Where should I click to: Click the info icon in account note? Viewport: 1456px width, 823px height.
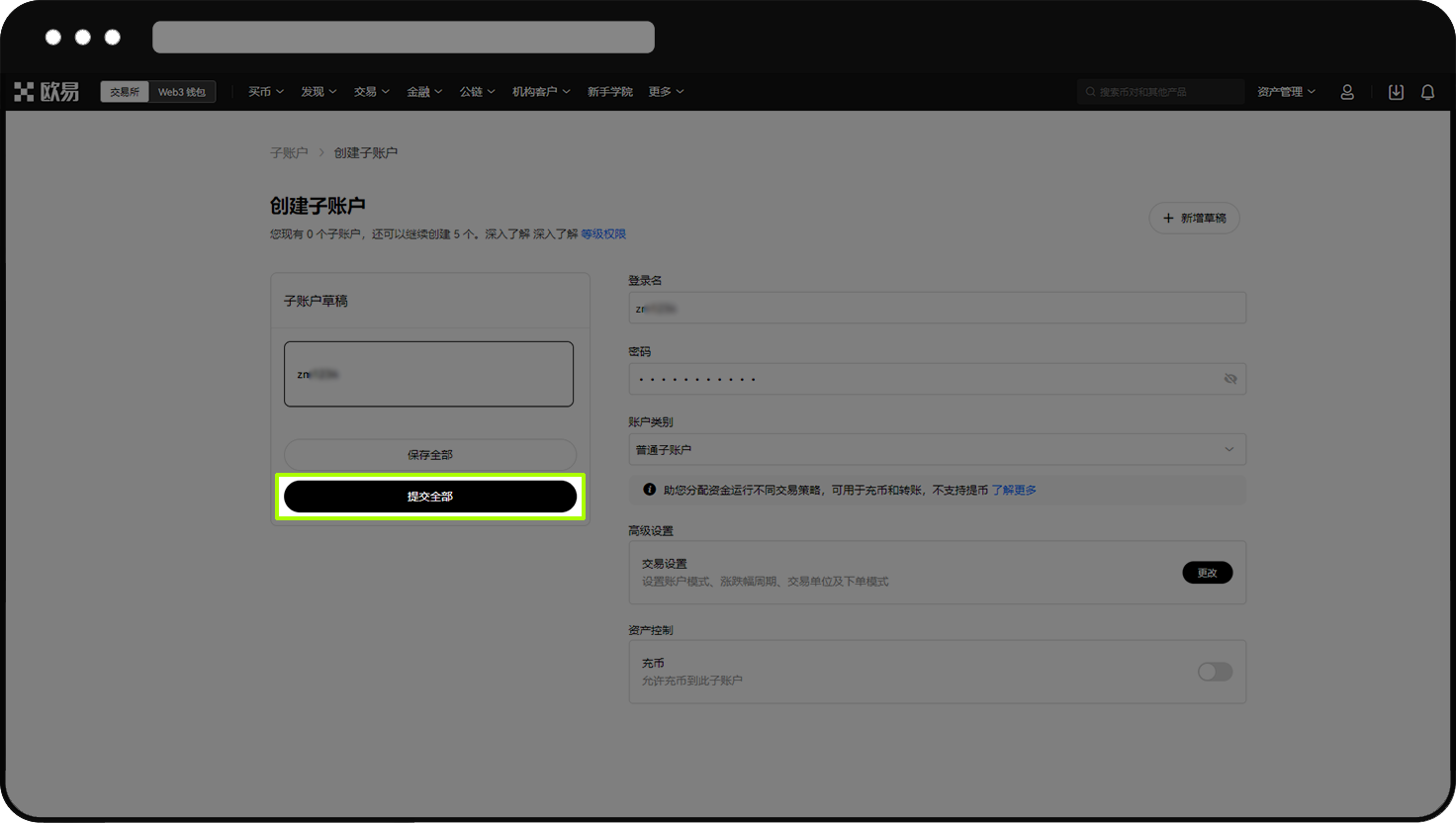point(649,490)
